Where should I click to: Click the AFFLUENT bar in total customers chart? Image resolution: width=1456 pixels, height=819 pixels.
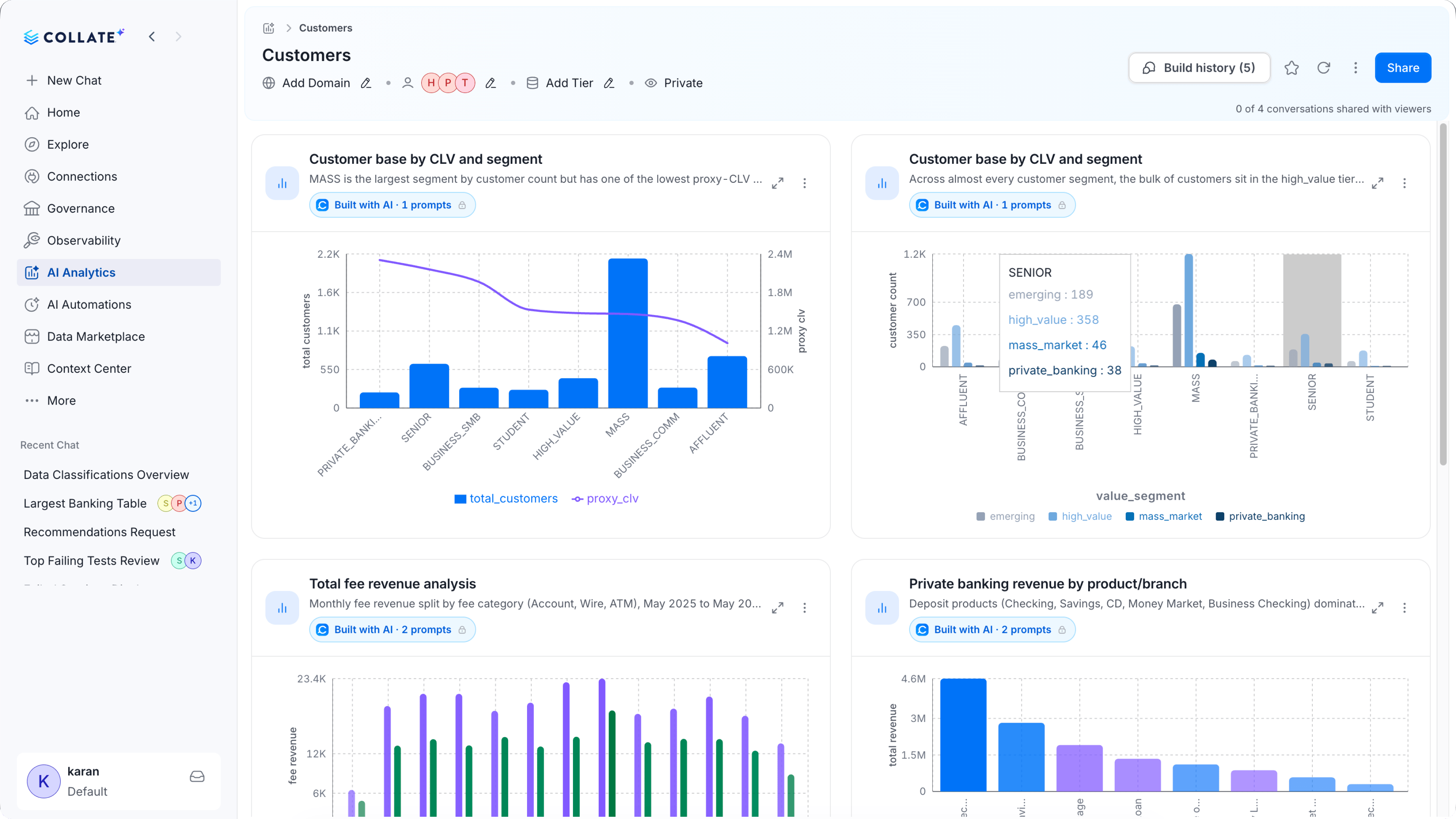[728, 382]
